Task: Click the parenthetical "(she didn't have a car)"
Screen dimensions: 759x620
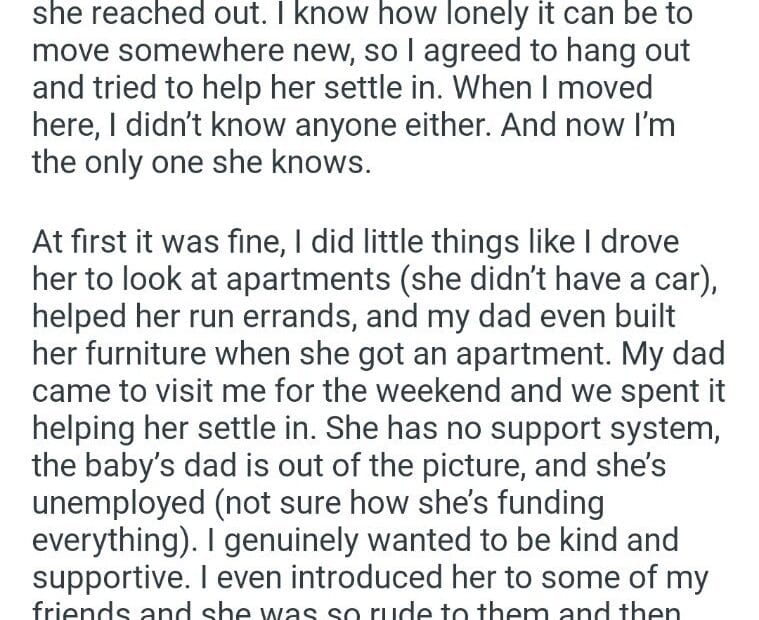Action: point(562,281)
